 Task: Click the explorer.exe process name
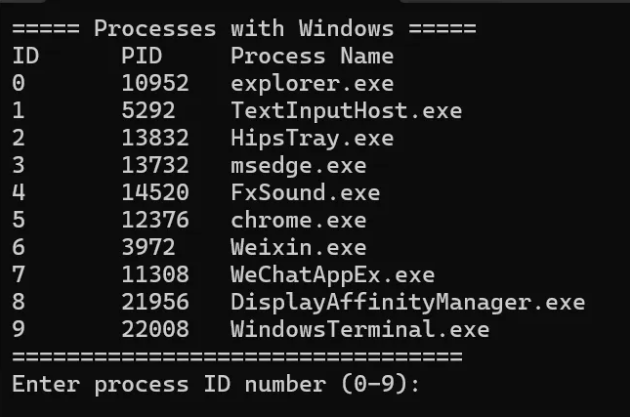(x=312, y=84)
